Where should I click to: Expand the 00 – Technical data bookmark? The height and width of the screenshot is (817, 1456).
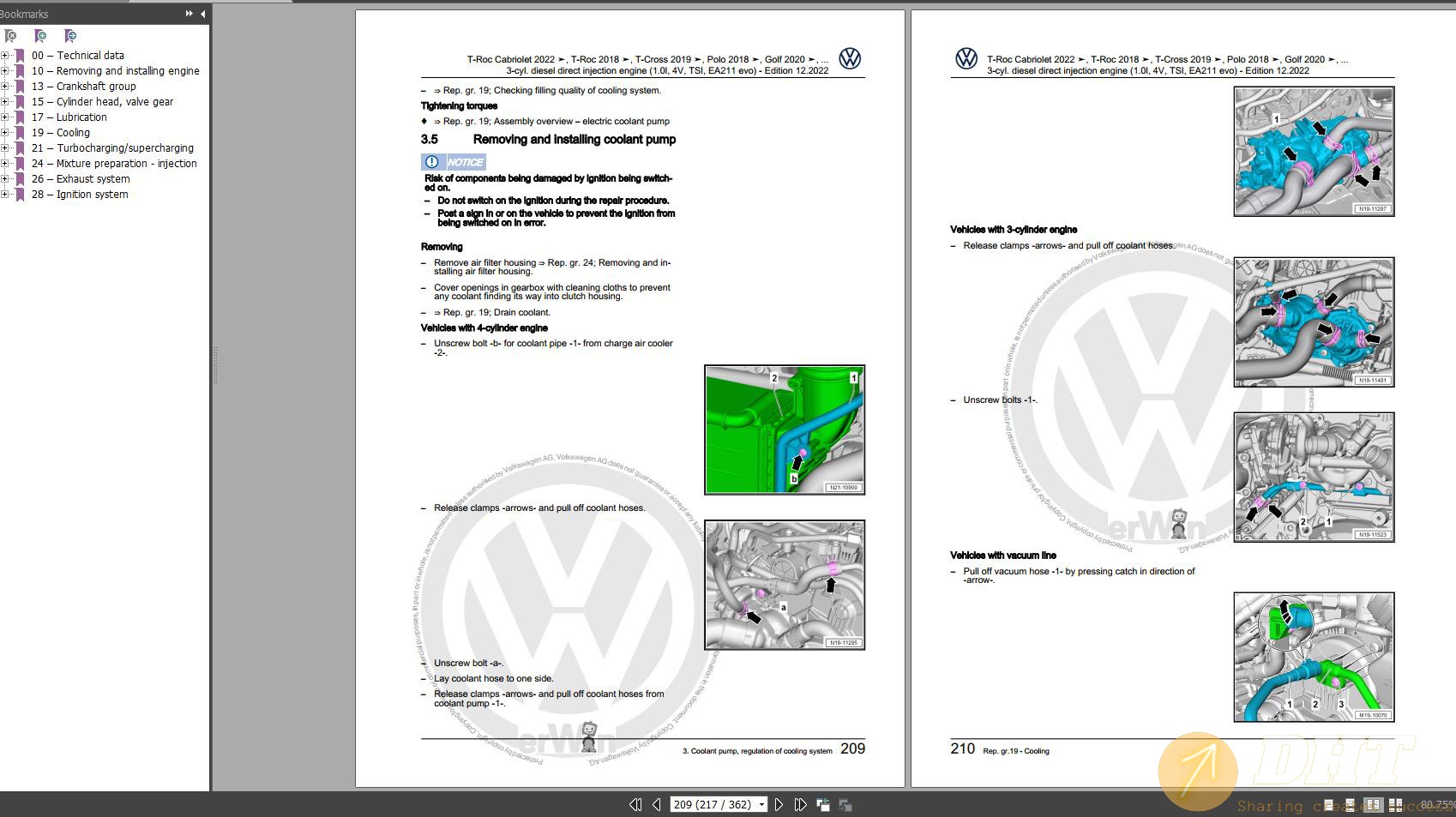click(x=5, y=56)
